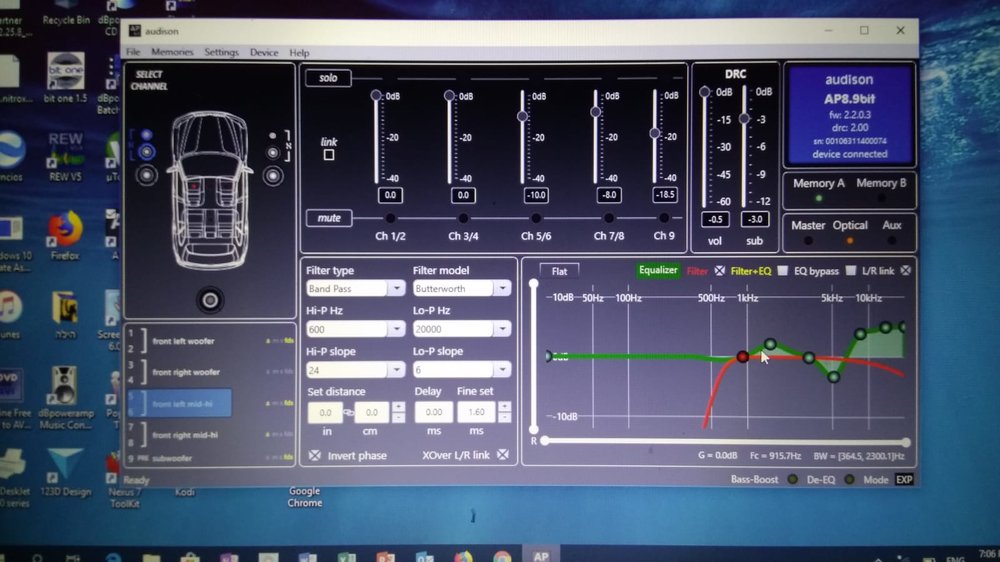Toggle the EQ L/R link checkbox

coord(906,270)
